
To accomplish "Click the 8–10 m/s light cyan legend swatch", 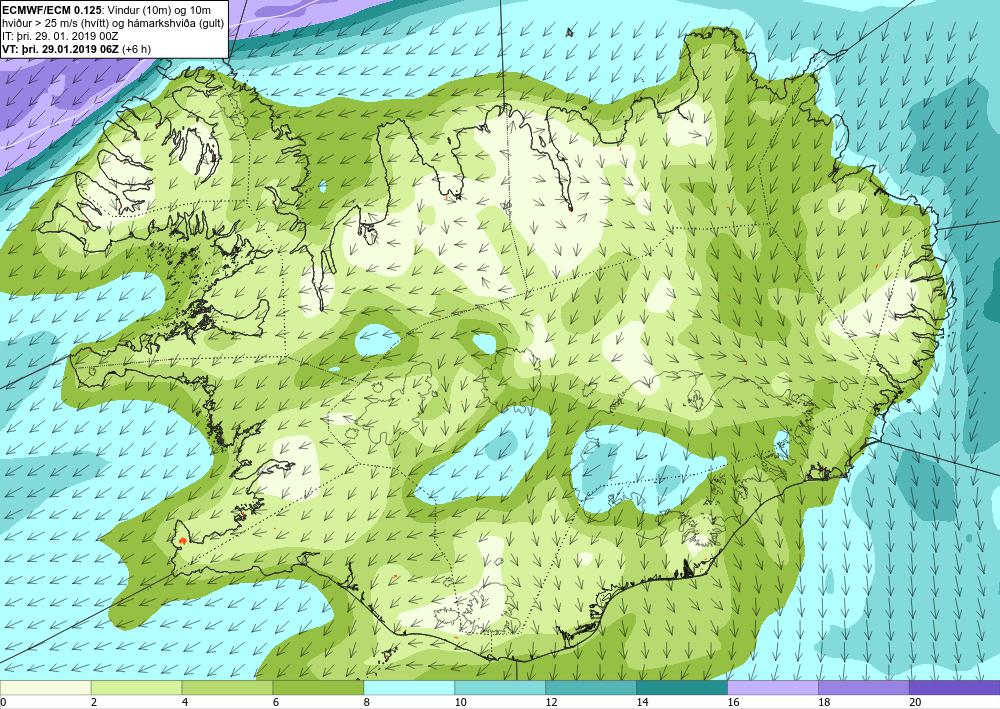I will pyautogui.click(x=409, y=688).
